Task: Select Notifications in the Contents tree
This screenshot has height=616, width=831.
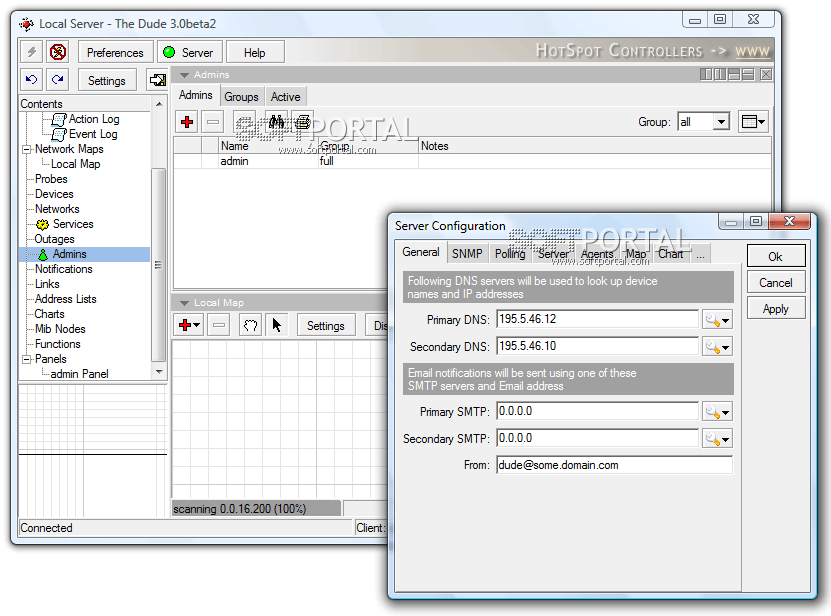Action: (64, 269)
